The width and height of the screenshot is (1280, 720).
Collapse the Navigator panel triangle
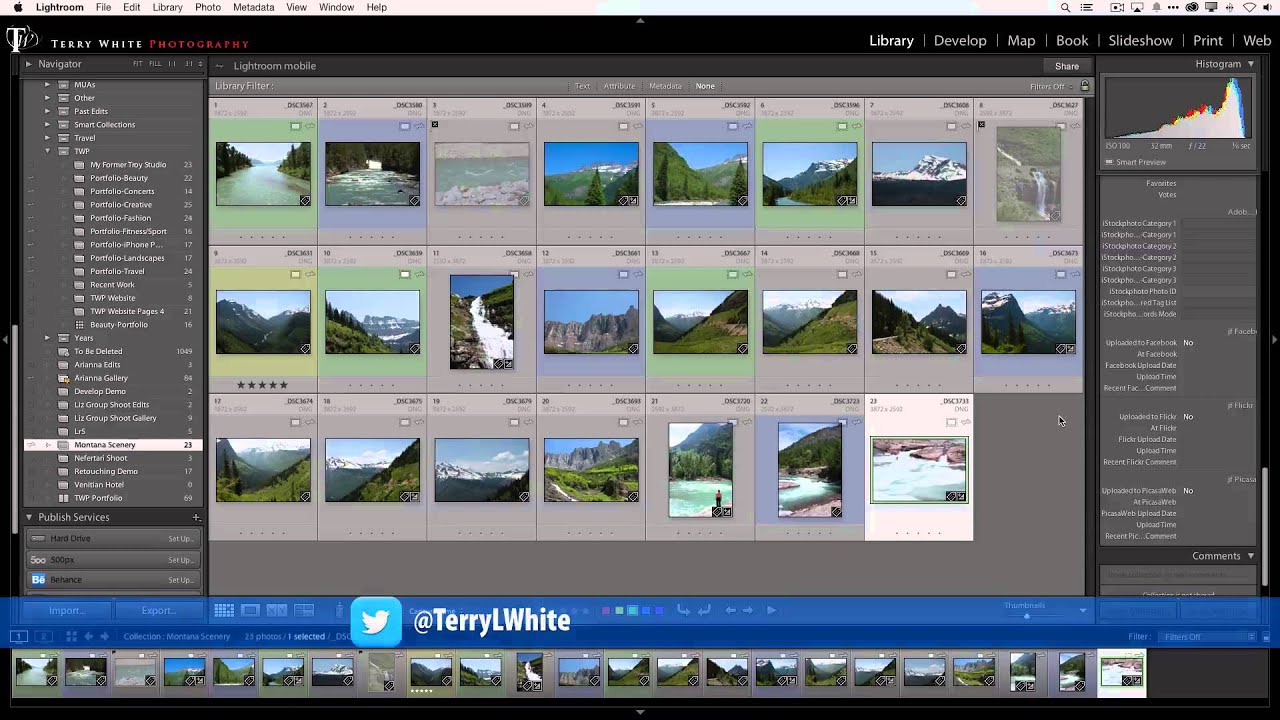tap(29, 64)
